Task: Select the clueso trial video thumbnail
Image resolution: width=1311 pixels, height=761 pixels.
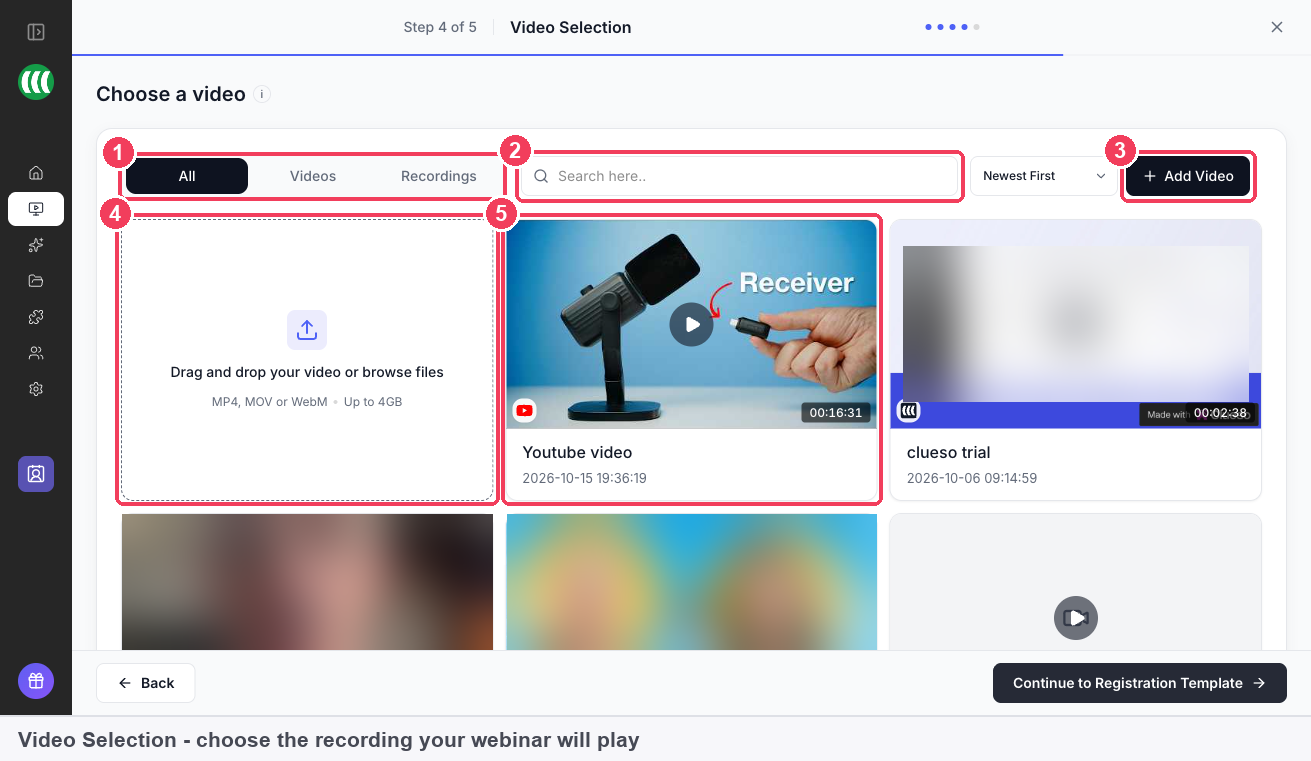Action: [1076, 324]
